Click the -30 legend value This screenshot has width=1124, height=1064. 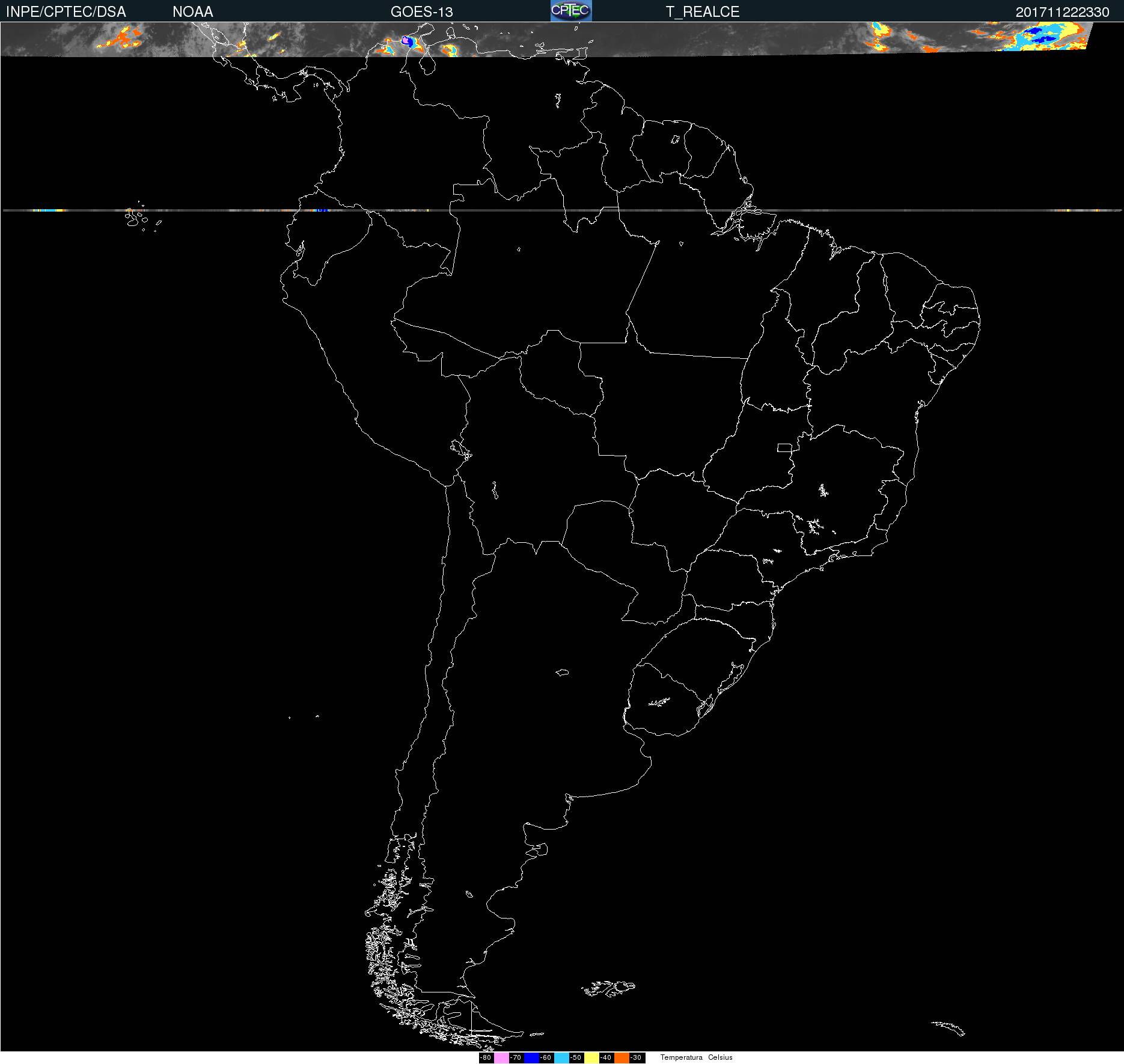tap(636, 1058)
